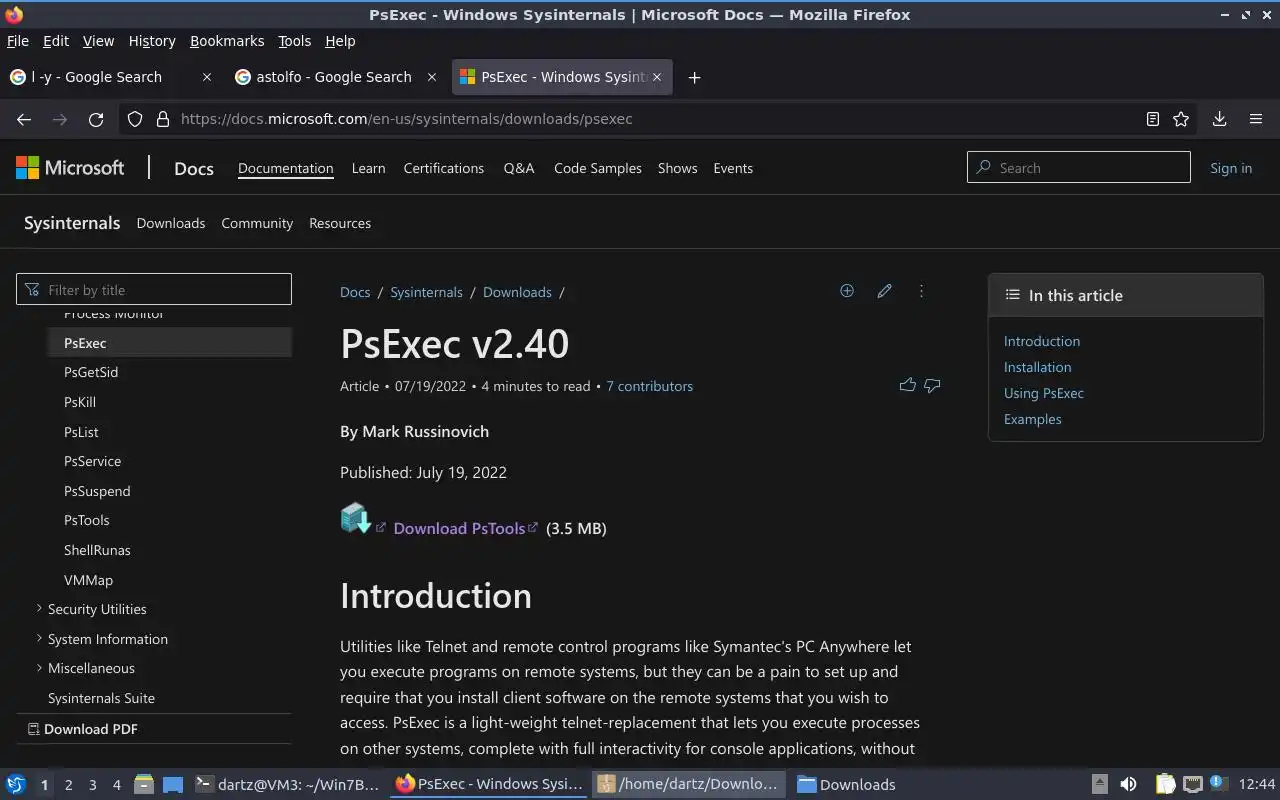This screenshot has width=1280, height=800.
Task: Close the 'astolfo - Google Search' tab
Action: click(432, 77)
